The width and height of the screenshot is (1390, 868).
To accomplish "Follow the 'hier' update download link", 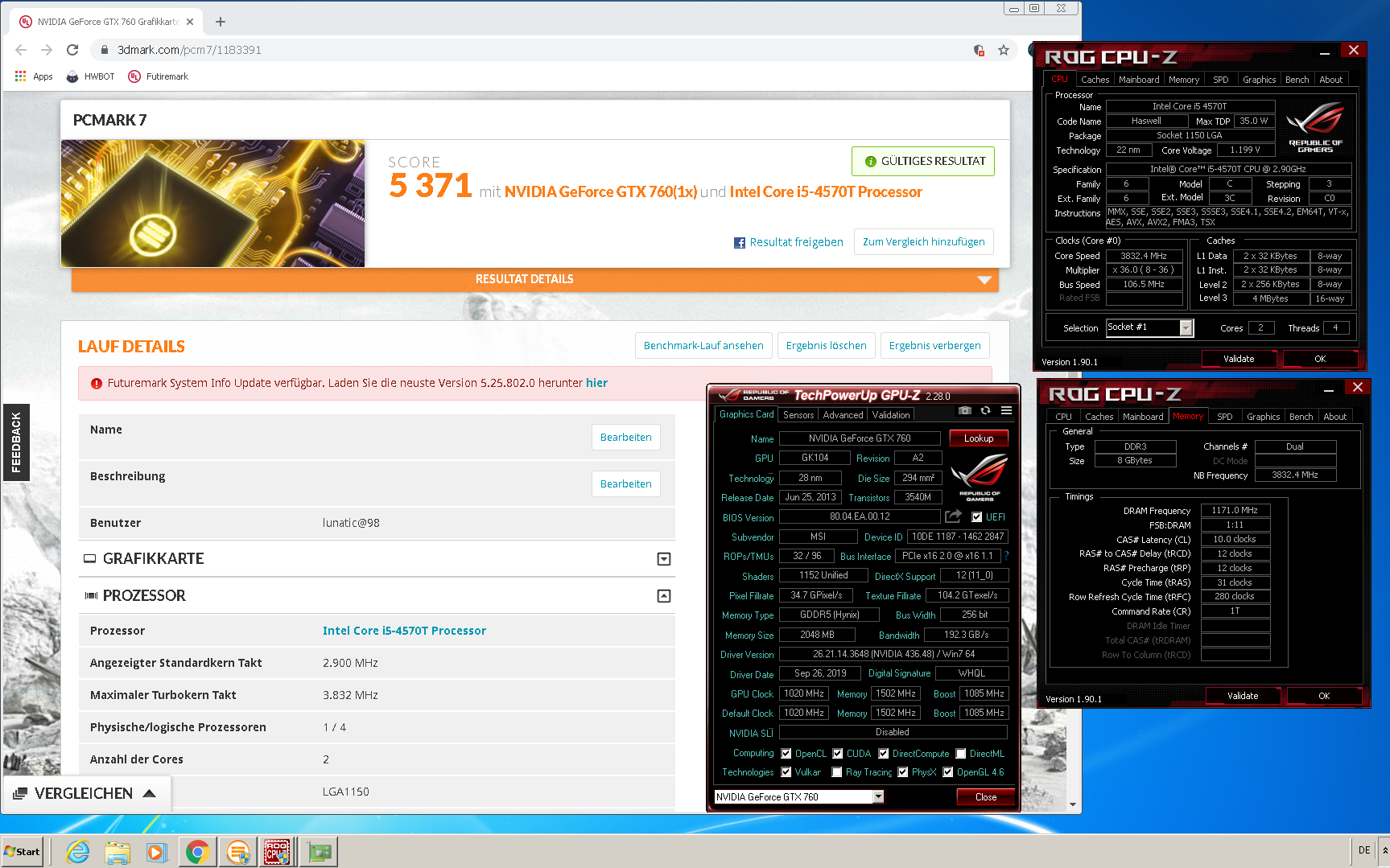I will [596, 383].
